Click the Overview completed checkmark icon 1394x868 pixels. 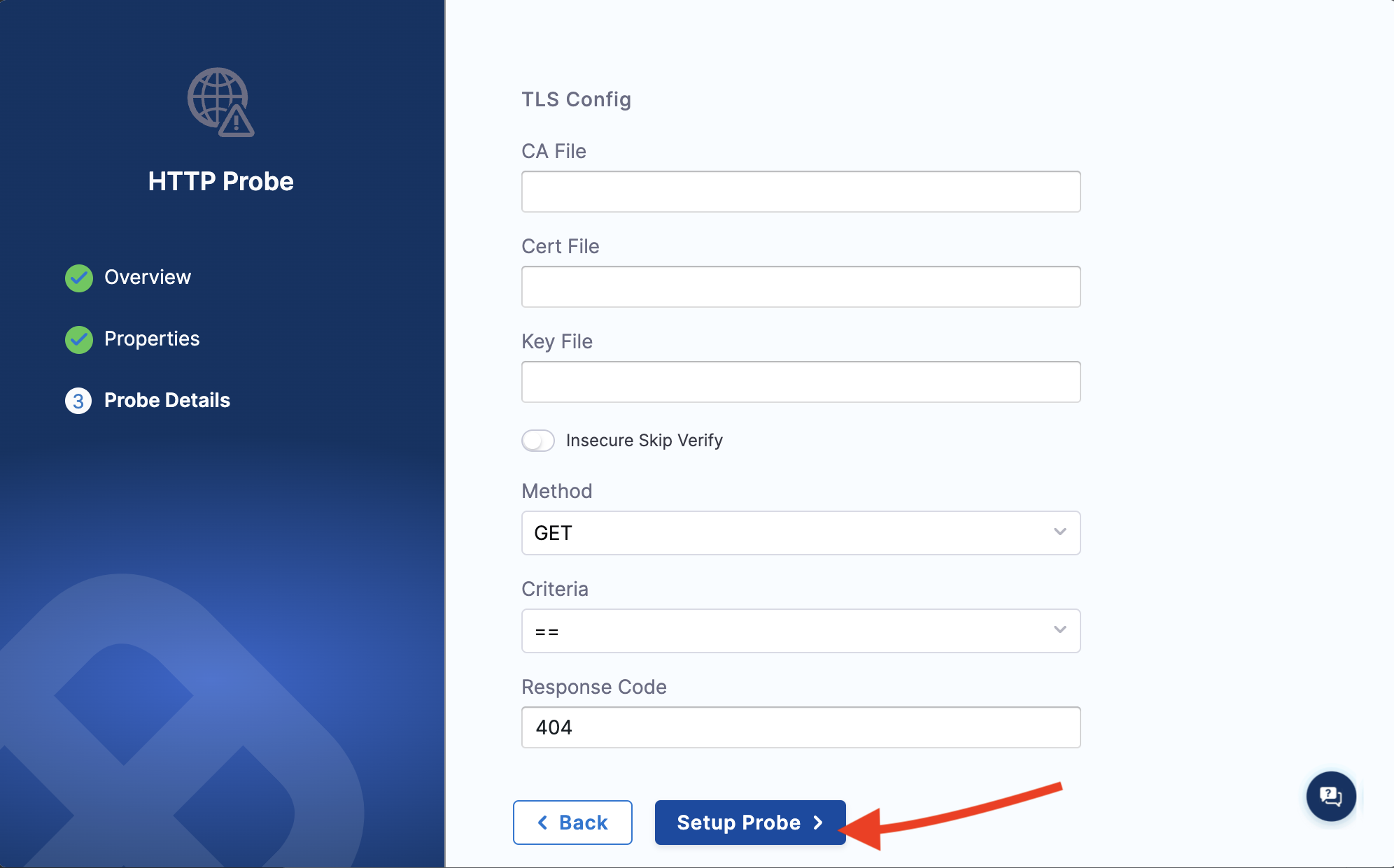[80, 277]
